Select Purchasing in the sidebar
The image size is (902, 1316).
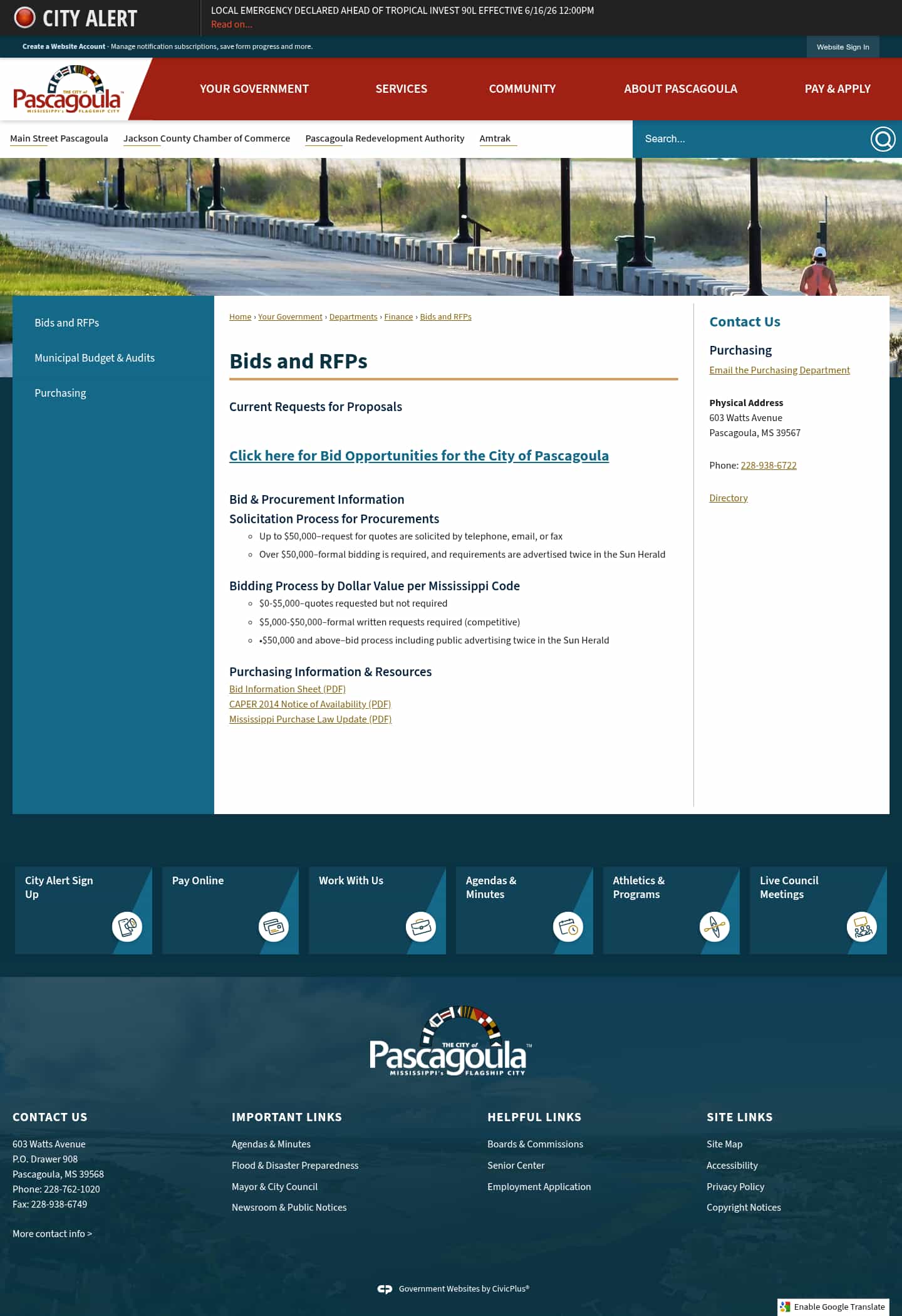(x=60, y=393)
